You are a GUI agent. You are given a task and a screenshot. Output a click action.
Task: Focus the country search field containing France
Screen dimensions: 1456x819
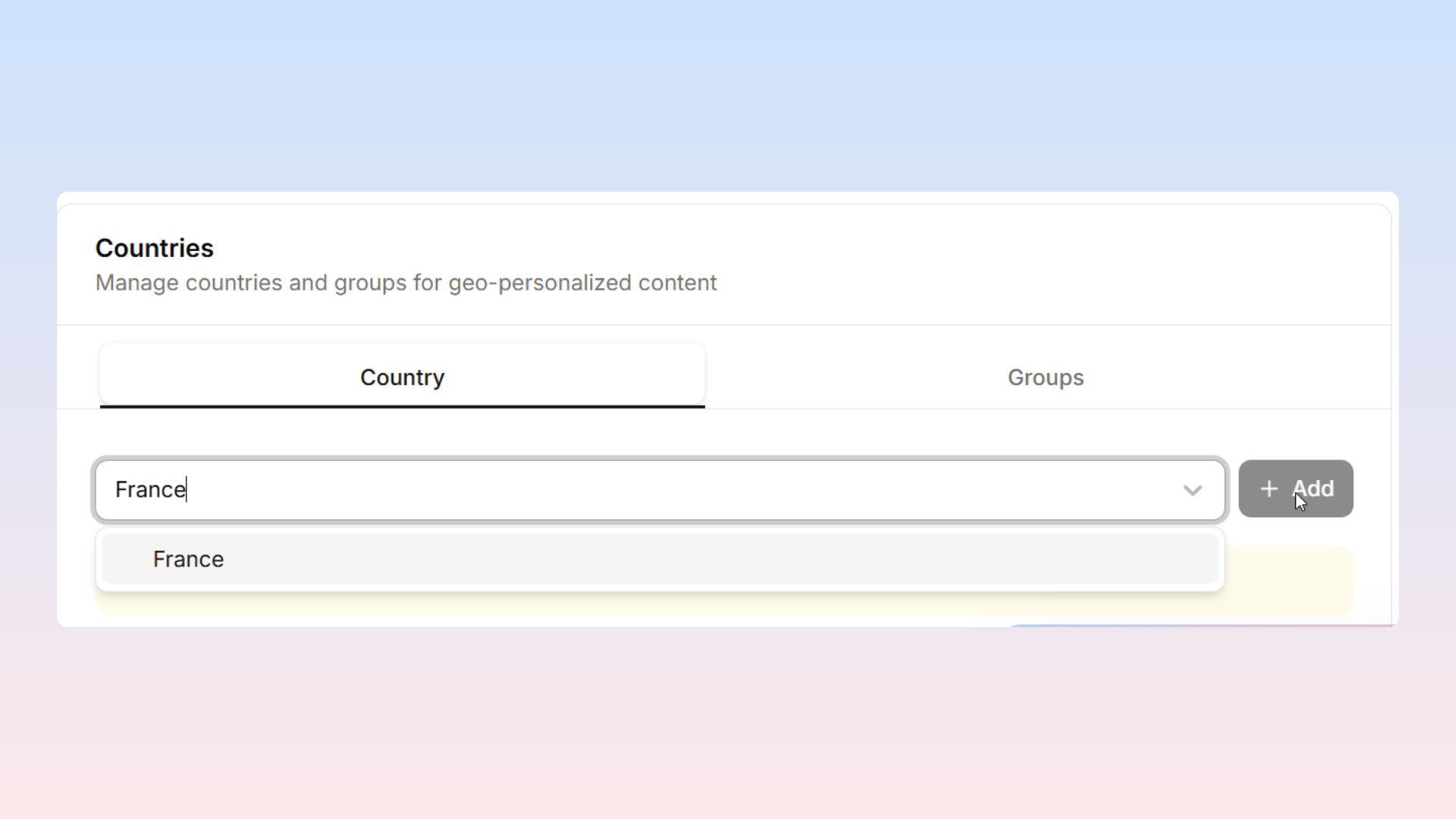click(660, 490)
